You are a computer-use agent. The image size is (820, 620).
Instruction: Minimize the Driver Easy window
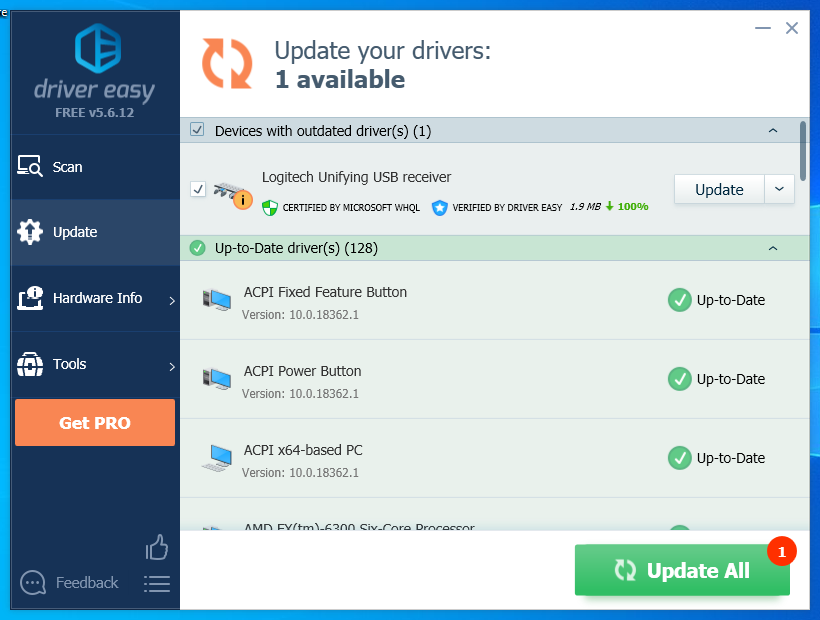tap(763, 28)
